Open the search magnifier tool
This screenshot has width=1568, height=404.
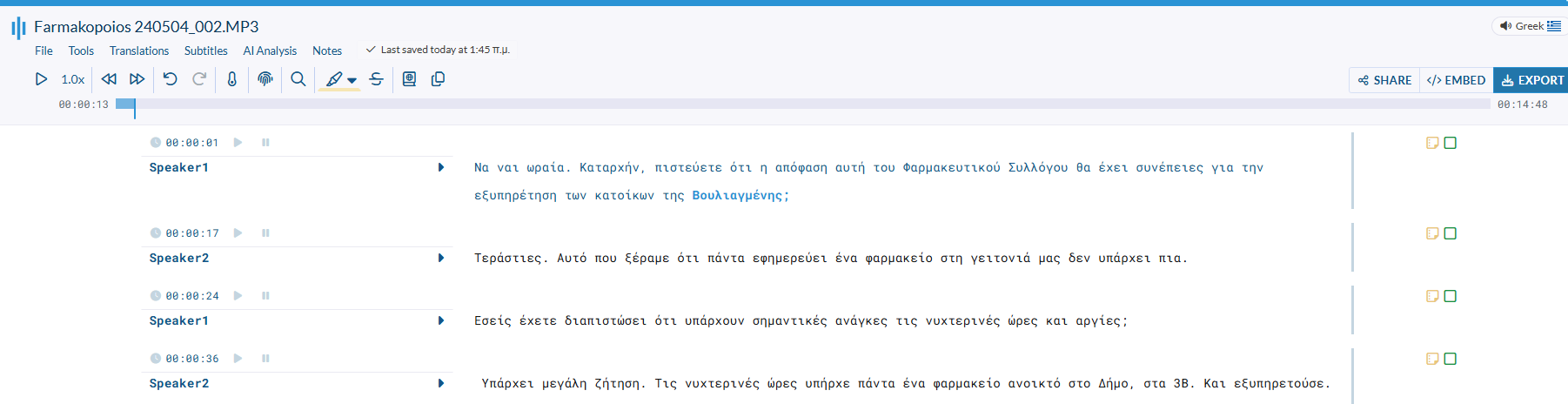[298, 79]
